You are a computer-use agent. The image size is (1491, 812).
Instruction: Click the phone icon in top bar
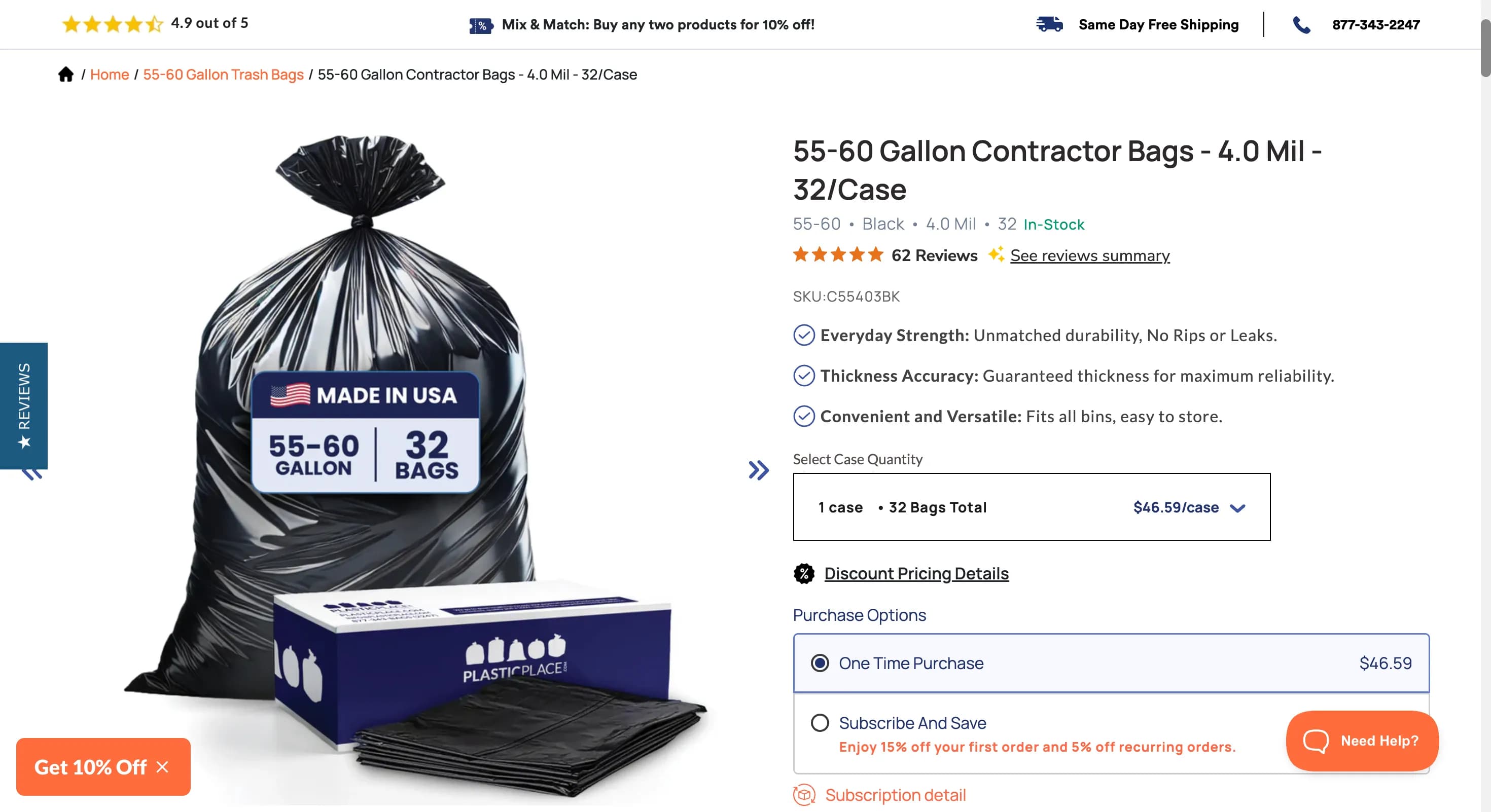1301,25
